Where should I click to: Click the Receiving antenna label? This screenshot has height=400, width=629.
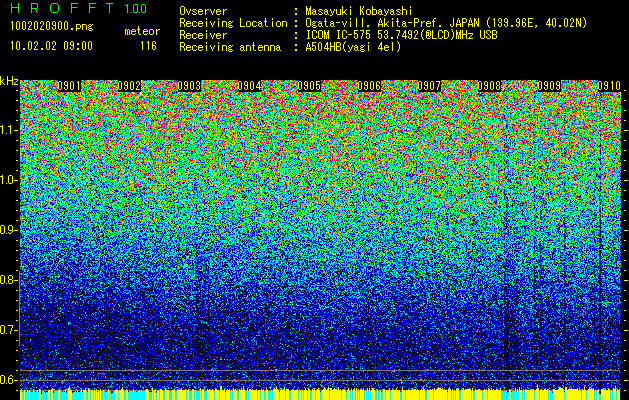click(x=230, y=47)
